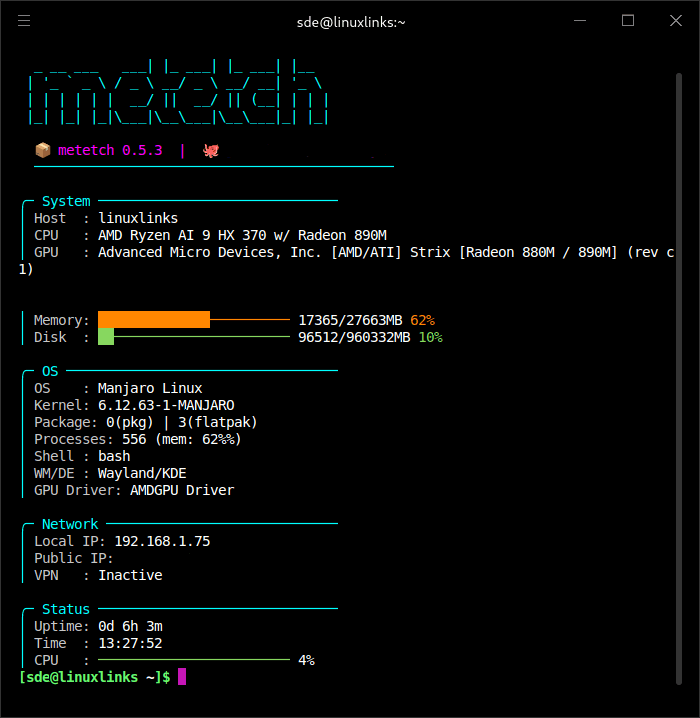Close the terminal window

point(674,20)
